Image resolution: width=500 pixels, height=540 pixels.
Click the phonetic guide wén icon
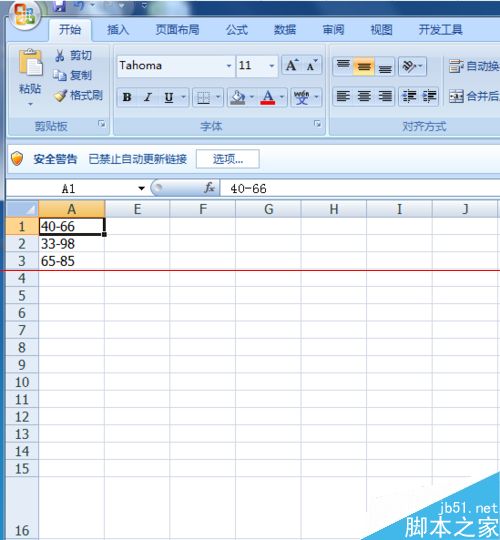point(302,97)
